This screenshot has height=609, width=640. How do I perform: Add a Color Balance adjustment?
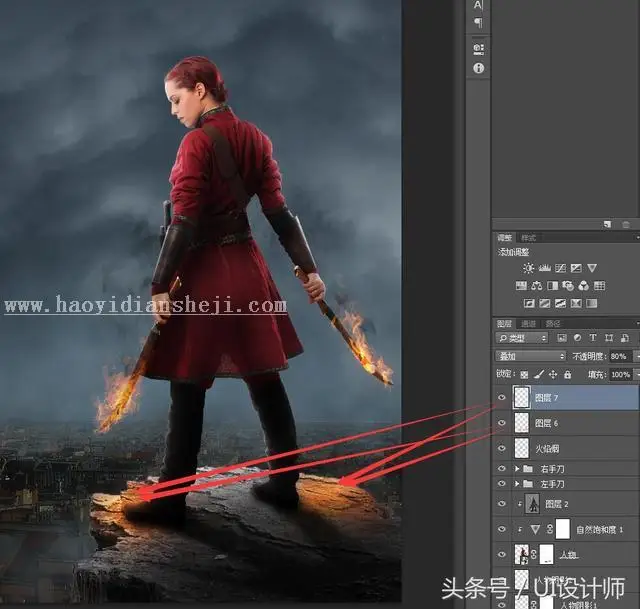point(537,286)
